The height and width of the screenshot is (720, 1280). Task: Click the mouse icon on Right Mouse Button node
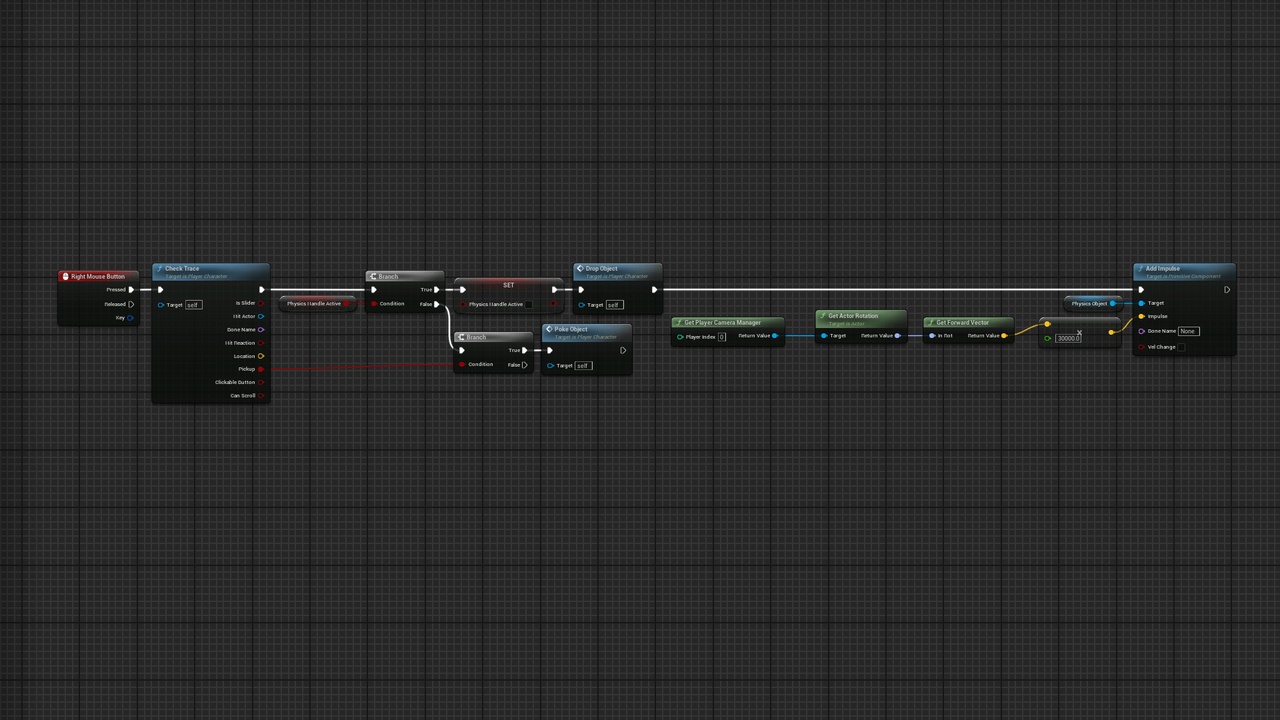65,276
